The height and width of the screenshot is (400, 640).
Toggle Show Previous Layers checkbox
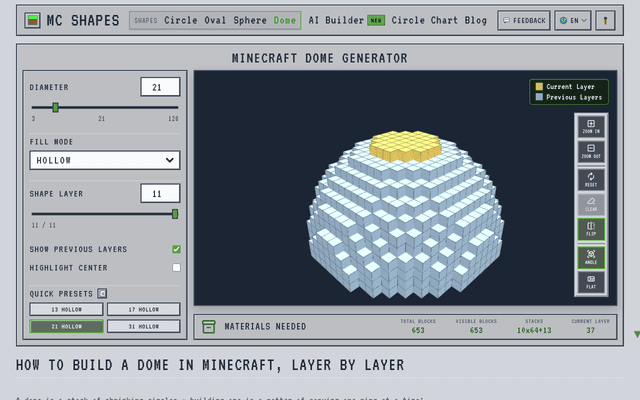coord(176,249)
